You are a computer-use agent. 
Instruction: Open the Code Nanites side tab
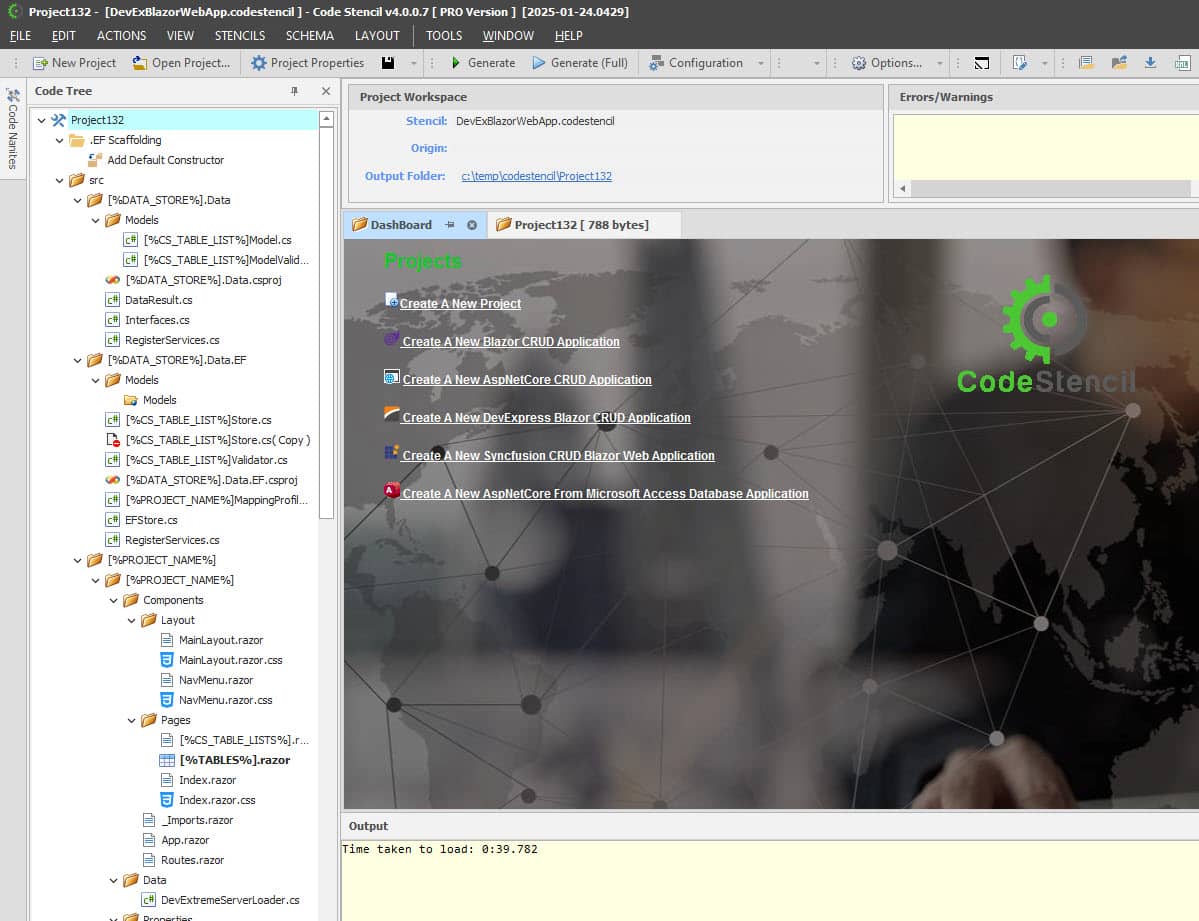[x=13, y=129]
